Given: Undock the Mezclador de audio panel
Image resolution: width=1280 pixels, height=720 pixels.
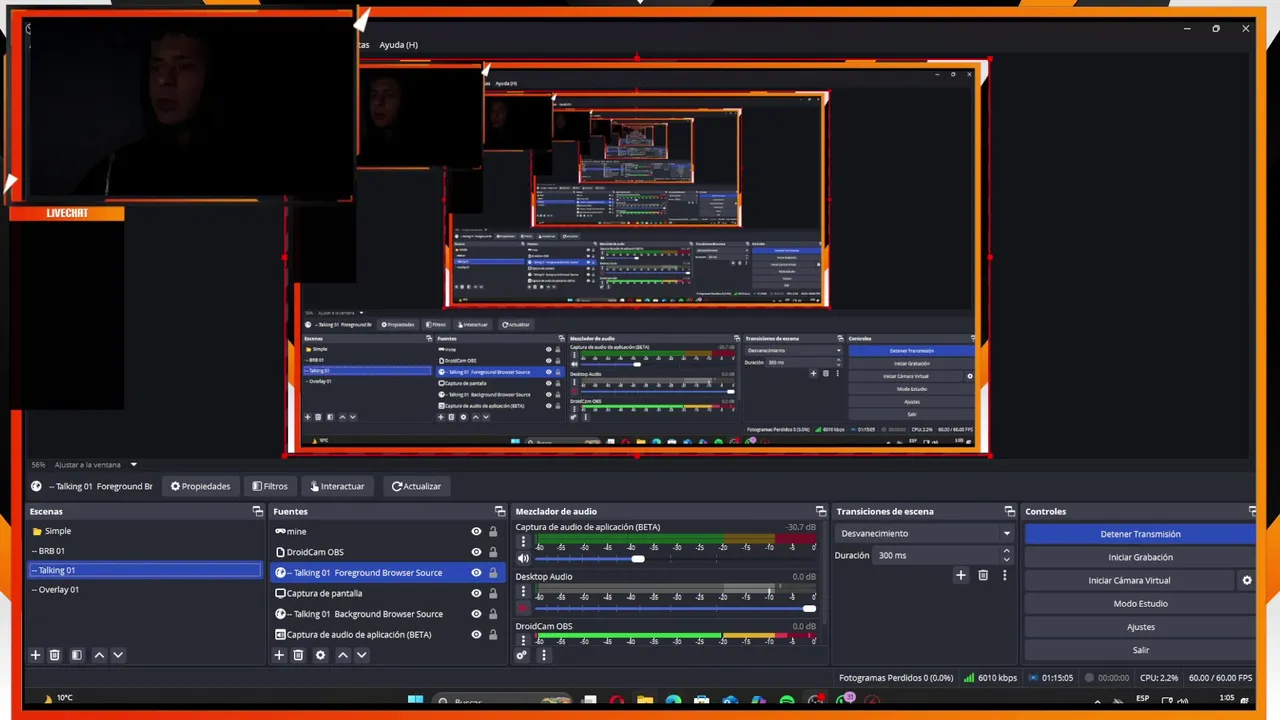Looking at the screenshot, I should (821, 511).
